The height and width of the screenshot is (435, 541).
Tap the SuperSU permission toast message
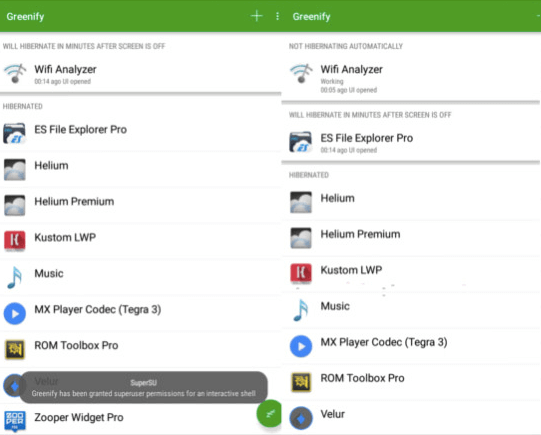144,388
